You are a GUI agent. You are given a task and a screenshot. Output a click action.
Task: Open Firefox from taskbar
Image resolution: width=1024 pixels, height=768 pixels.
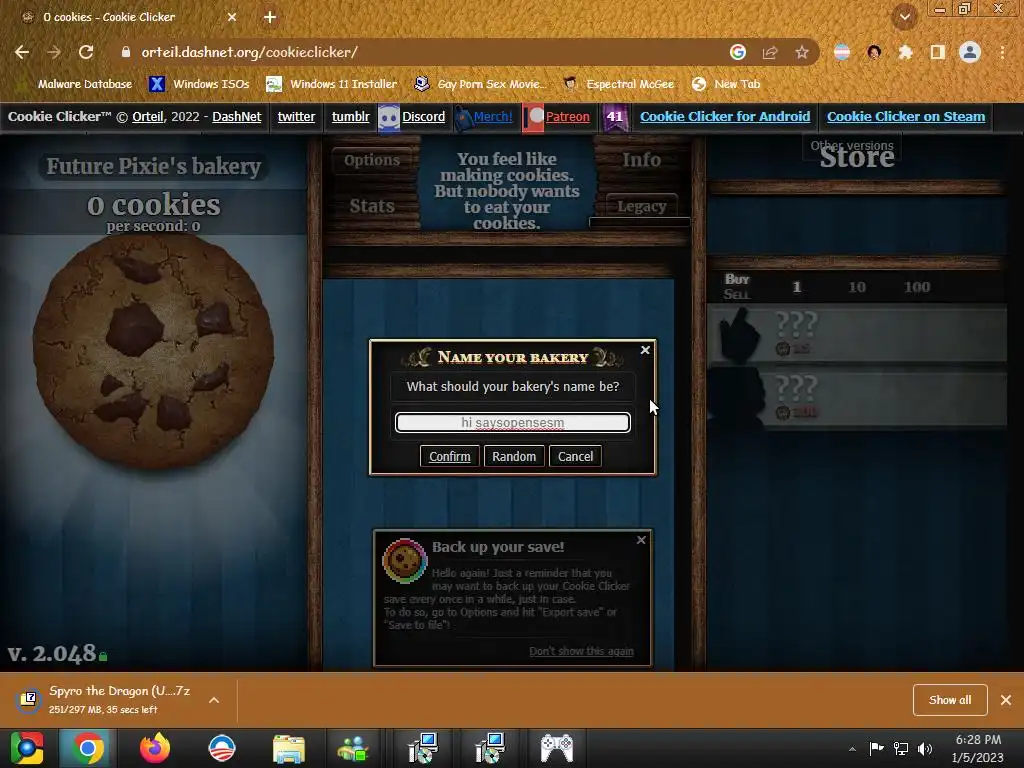[155, 748]
